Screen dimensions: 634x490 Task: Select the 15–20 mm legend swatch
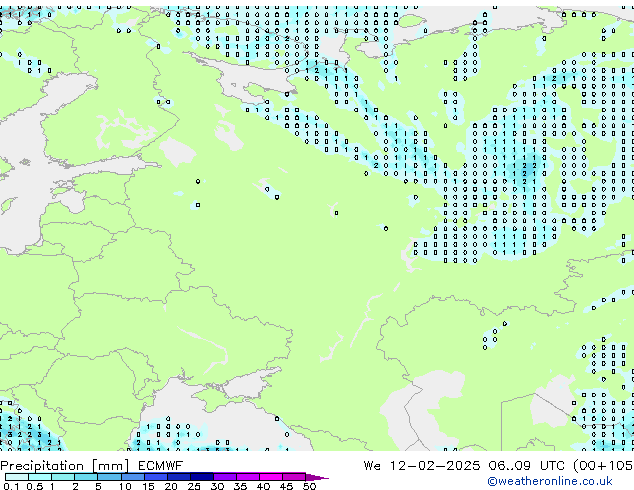pos(156,477)
